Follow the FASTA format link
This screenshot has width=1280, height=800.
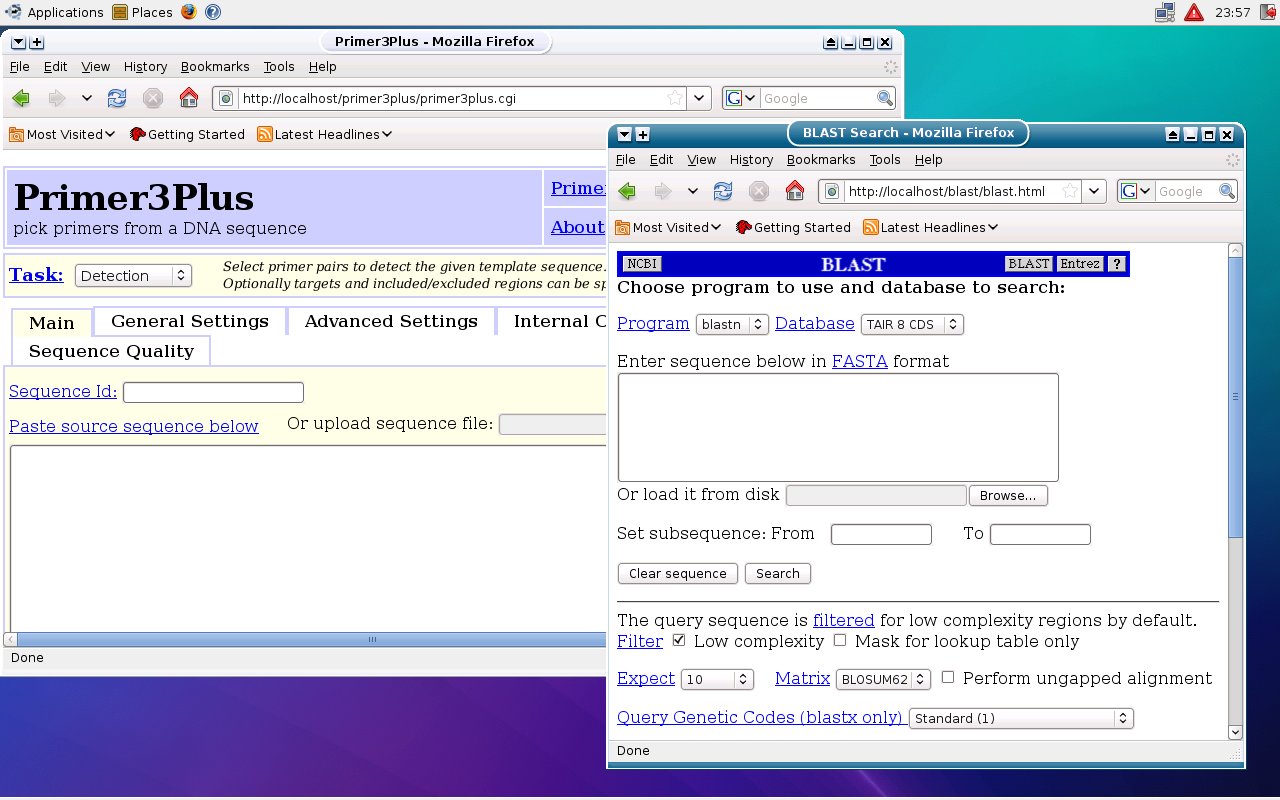(x=860, y=361)
